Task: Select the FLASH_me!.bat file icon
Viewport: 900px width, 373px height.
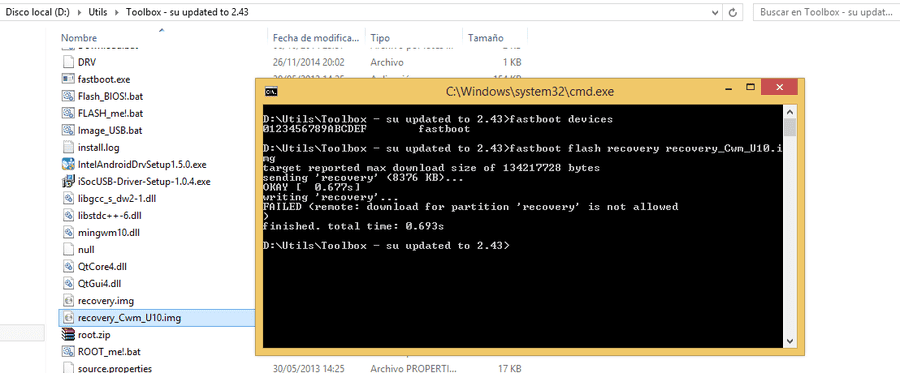Action: [x=68, y=113]
